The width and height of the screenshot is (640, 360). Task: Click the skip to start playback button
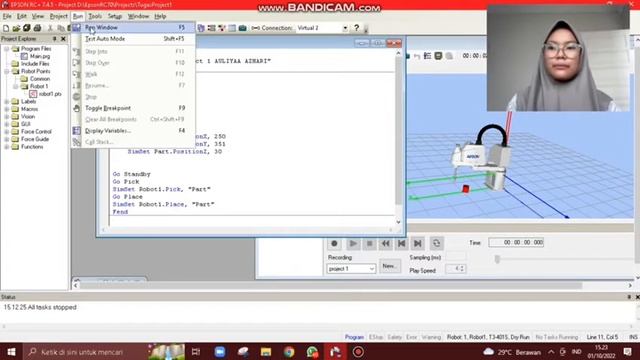pos(402,243)
